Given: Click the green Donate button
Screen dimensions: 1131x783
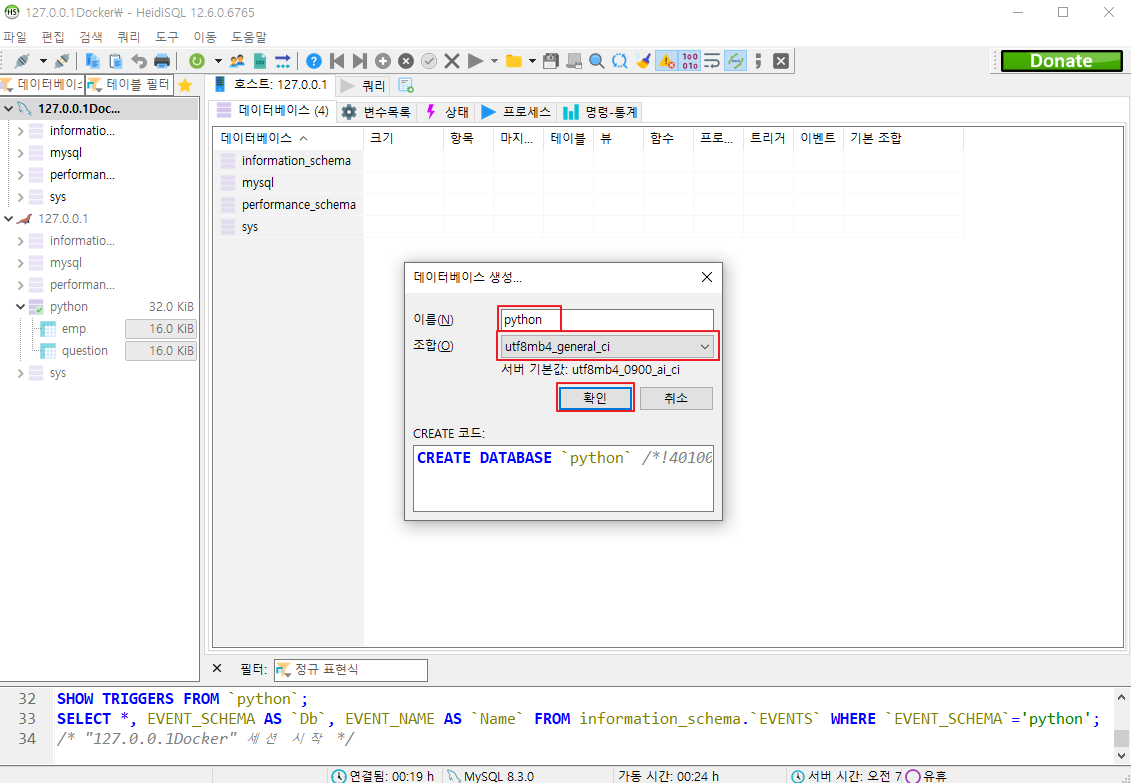Looking at the screenshot, I should (x=1061, y=61).
